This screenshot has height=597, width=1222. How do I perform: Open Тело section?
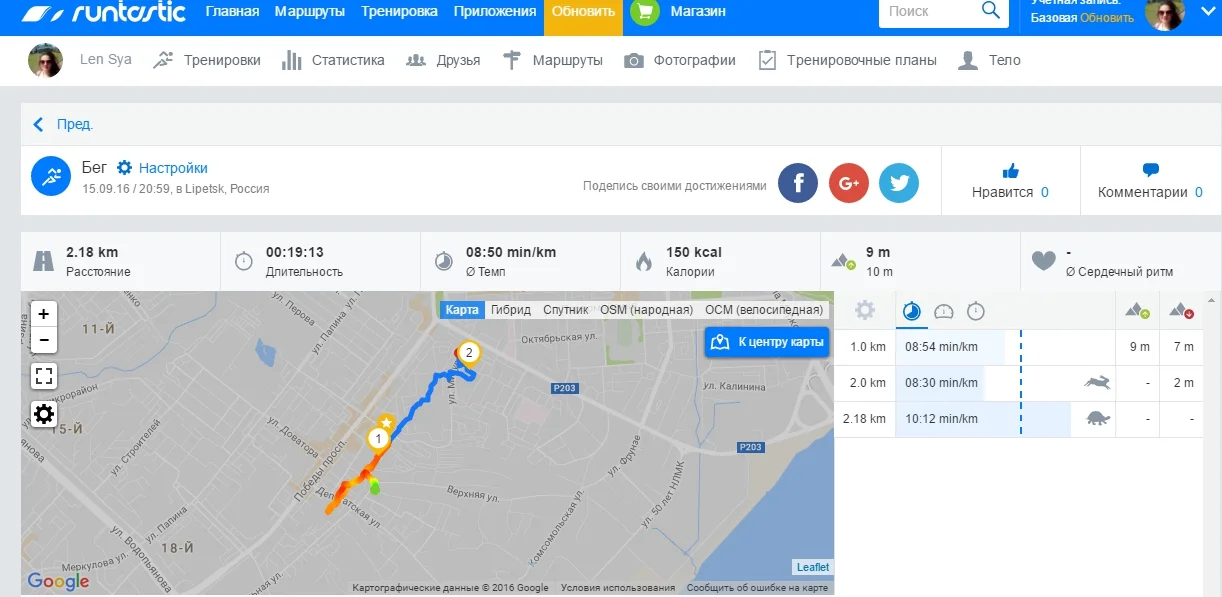(989, 60)
